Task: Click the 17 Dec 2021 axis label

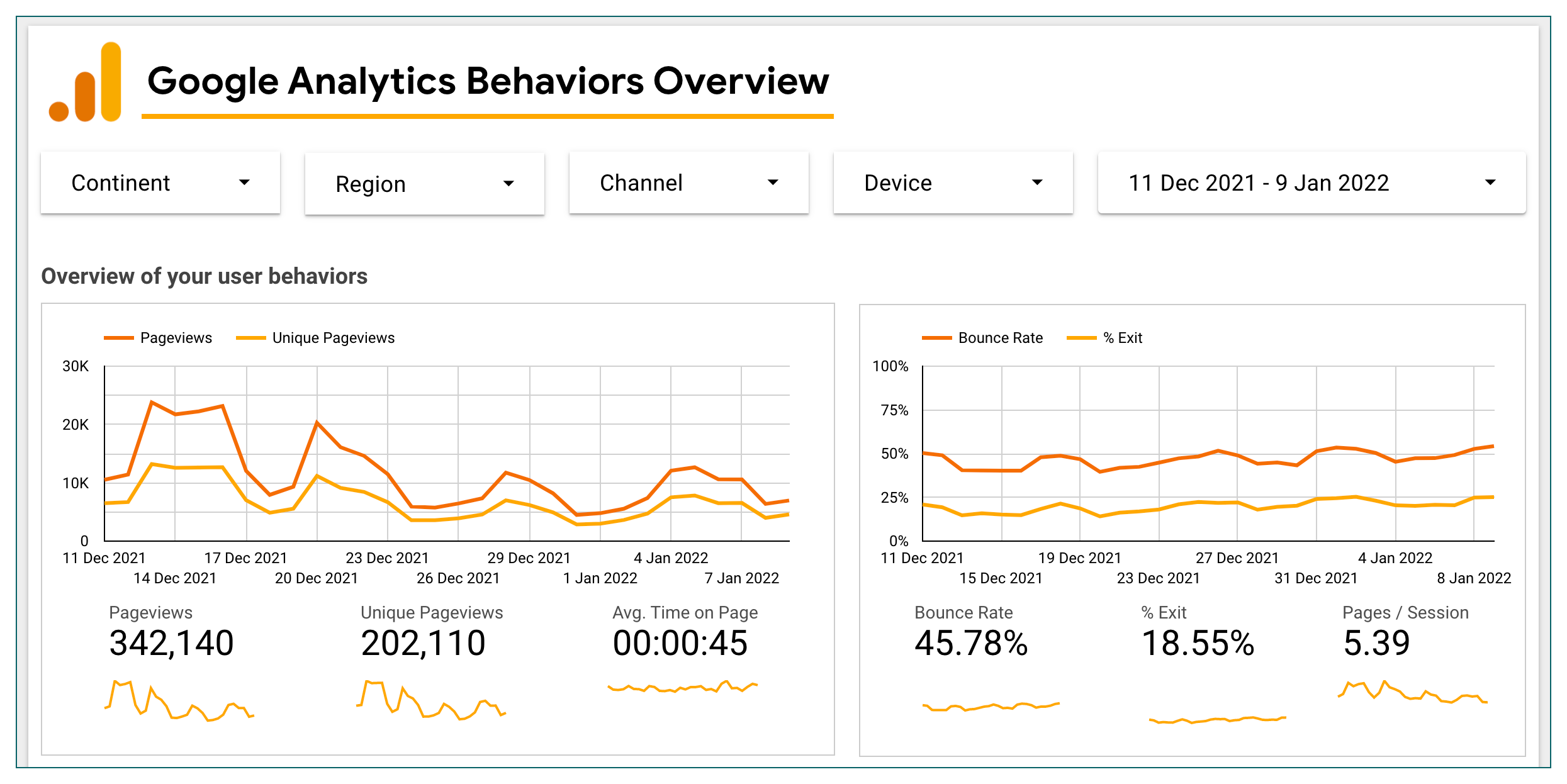Action: 245,558
